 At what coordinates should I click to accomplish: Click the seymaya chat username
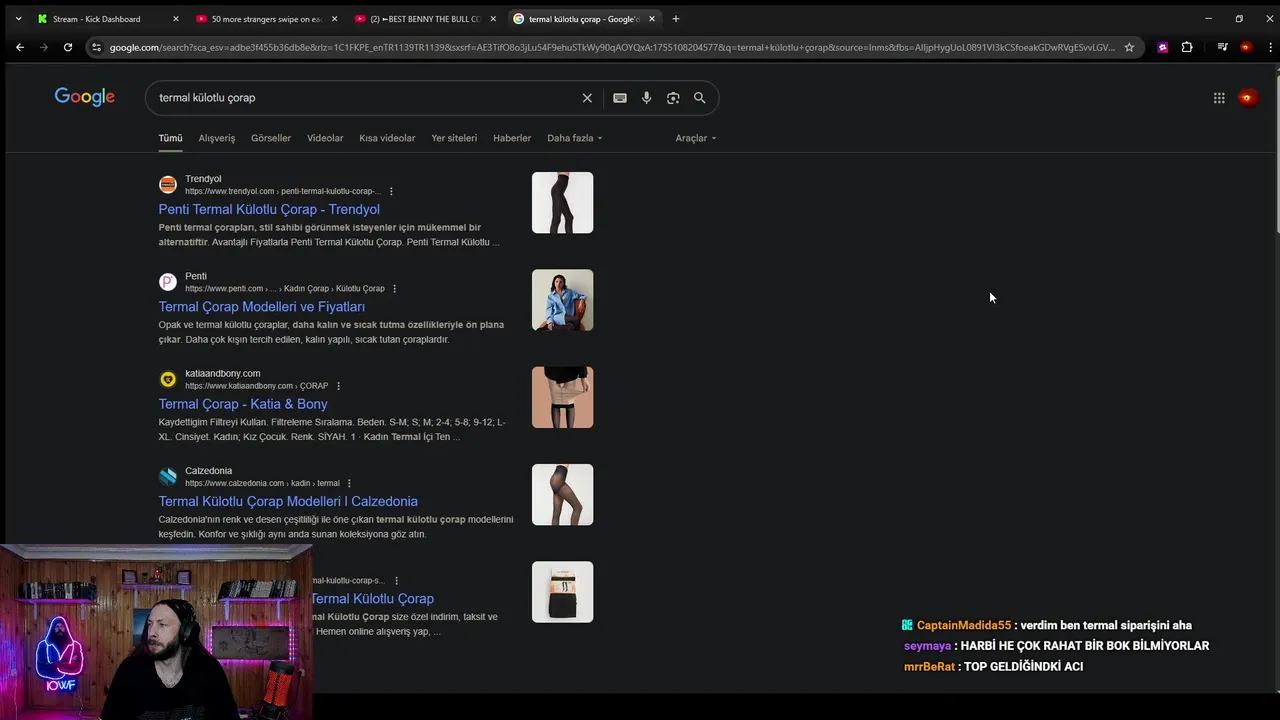coord(928,646)
